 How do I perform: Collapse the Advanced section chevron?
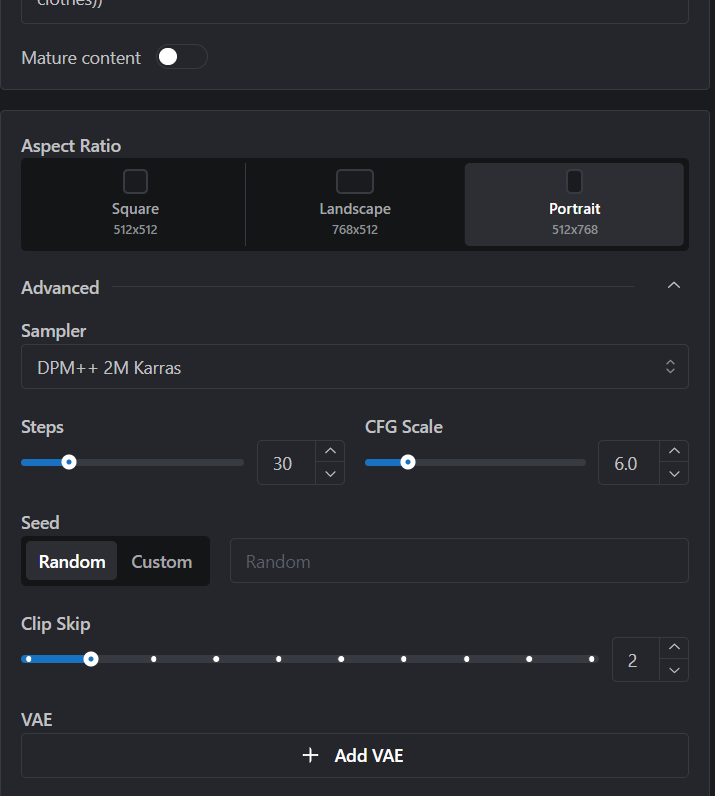pos(673,286)
